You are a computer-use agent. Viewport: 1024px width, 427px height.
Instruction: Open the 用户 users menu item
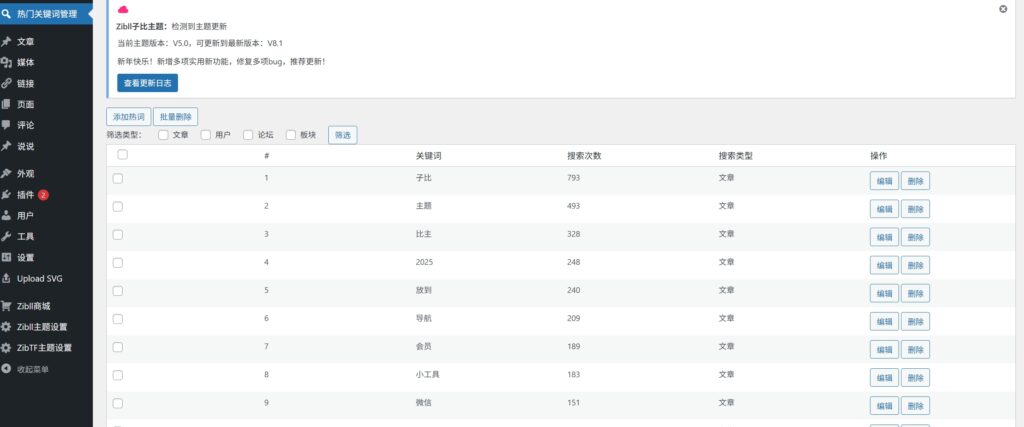click(25, 215)
